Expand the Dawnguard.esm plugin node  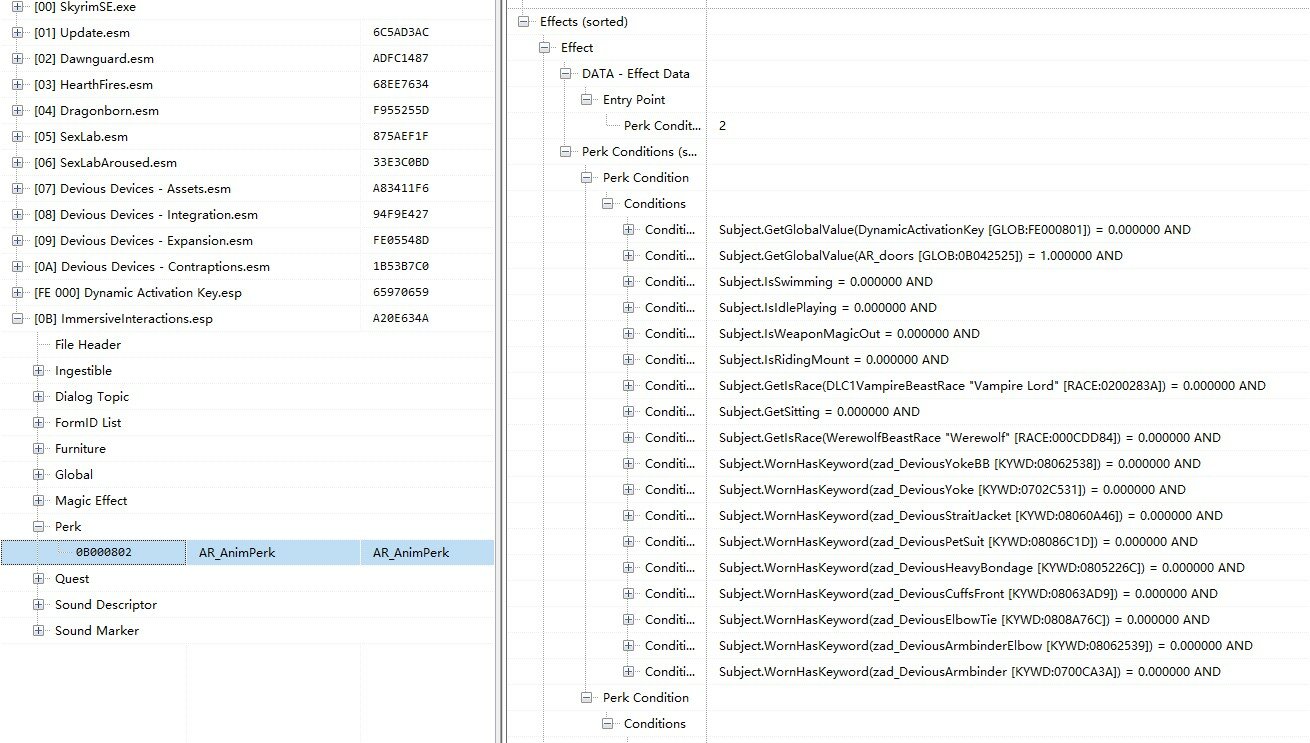click(17, 59)
